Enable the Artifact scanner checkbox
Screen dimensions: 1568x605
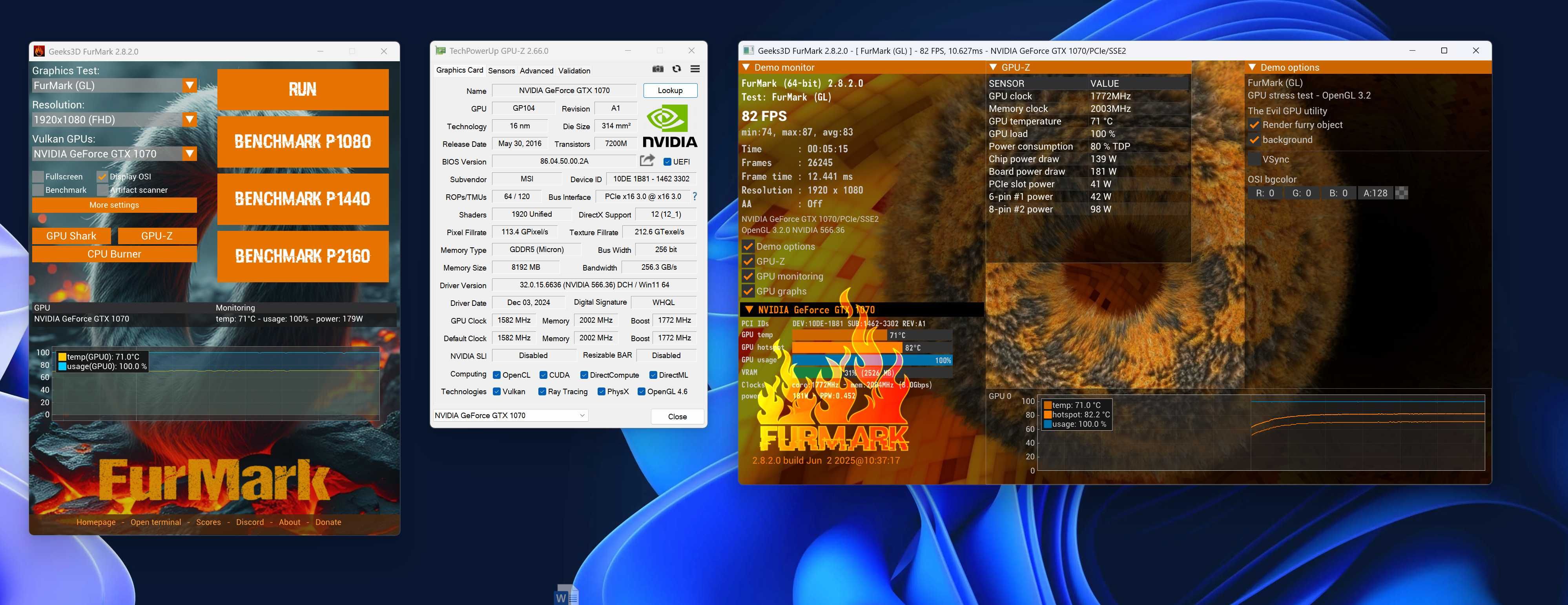point(102,190)
